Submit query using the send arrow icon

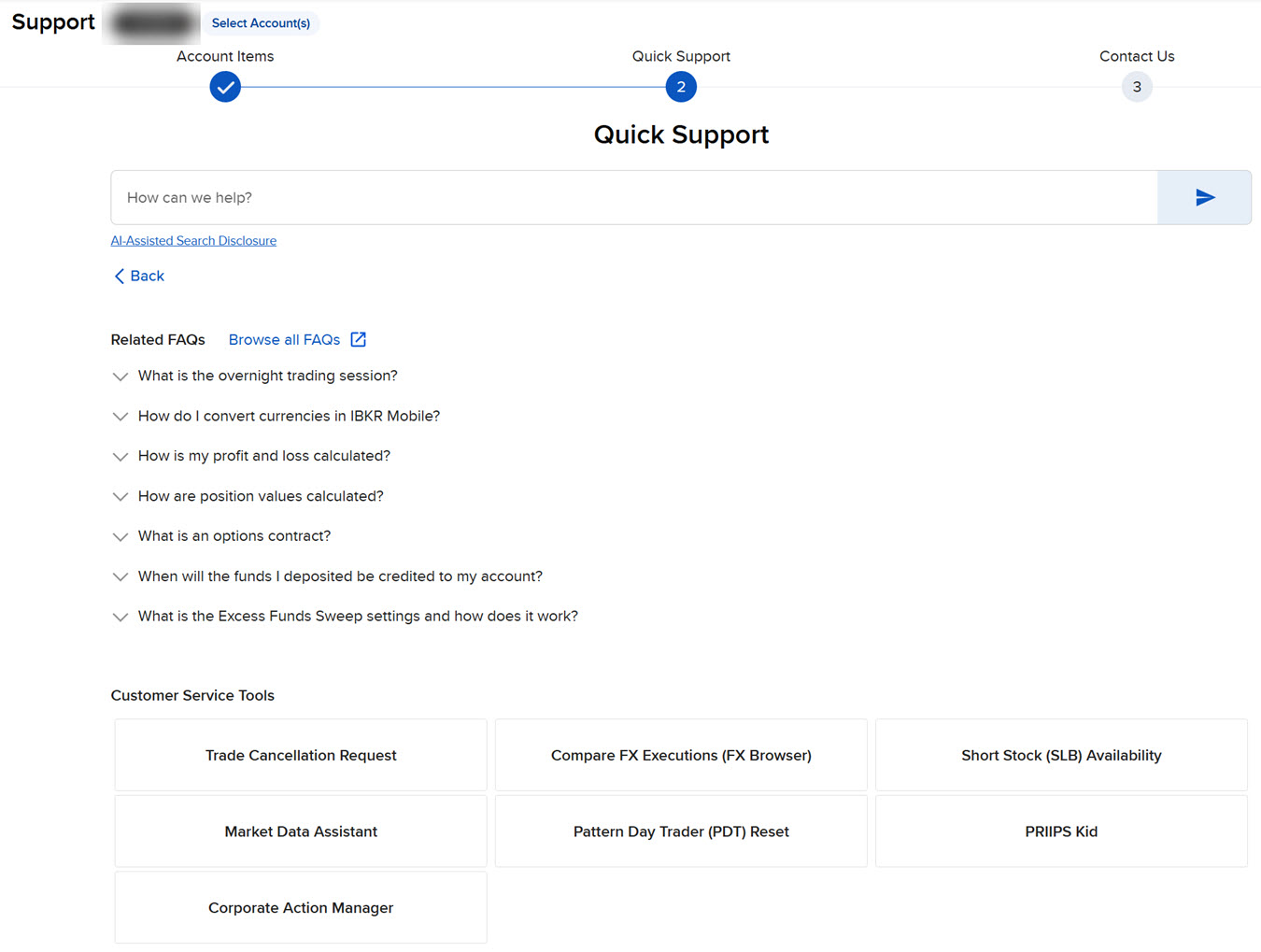pos(1204,197)
